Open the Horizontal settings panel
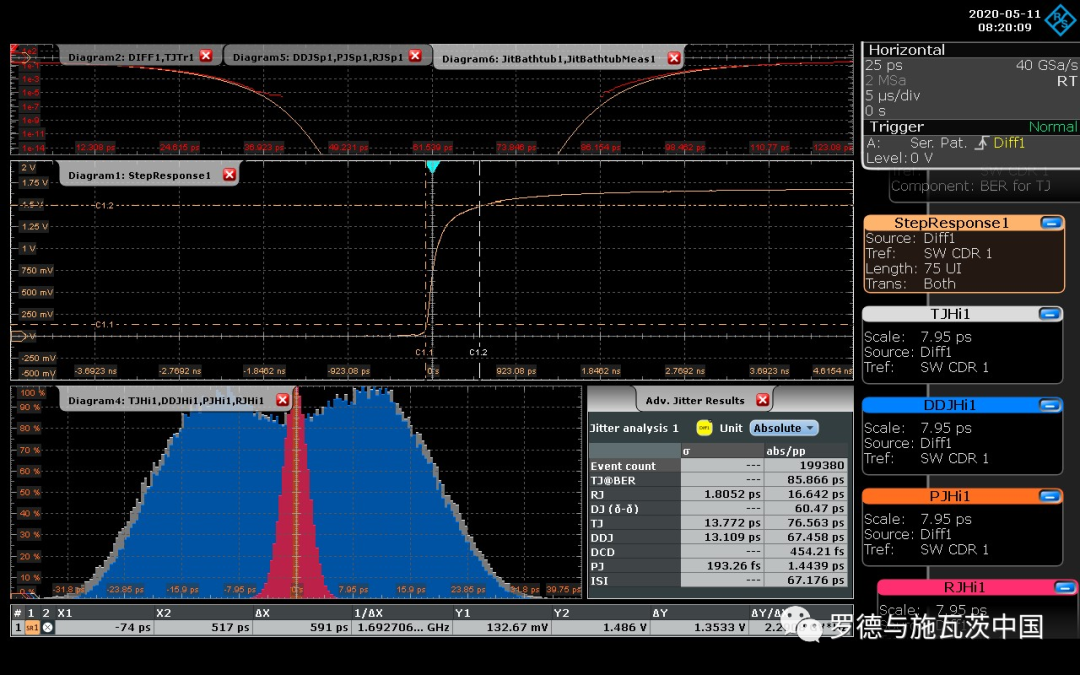The height and width of the screenshot is (675, 1080). pyautogui.click(x=906, y=50)
